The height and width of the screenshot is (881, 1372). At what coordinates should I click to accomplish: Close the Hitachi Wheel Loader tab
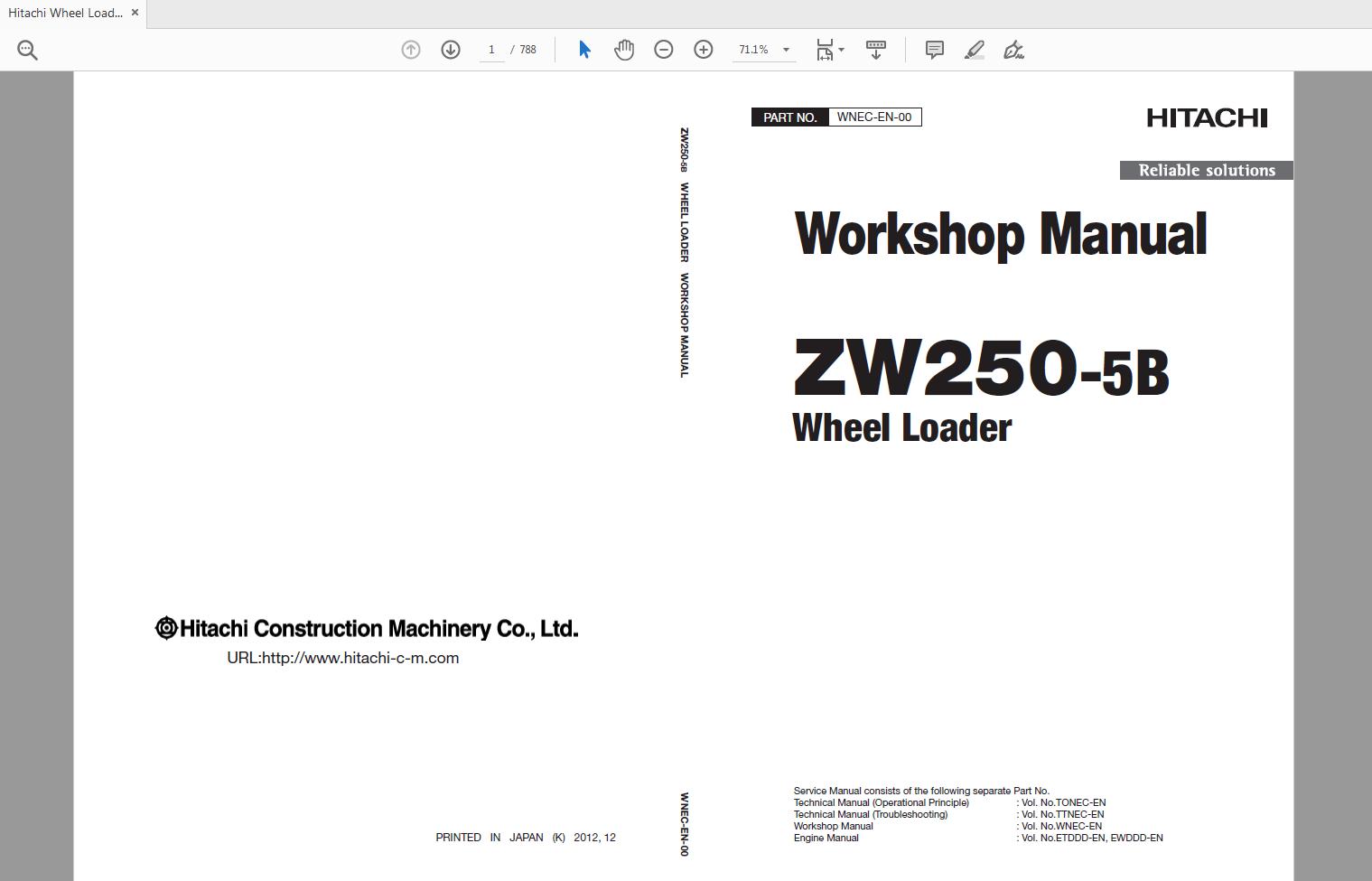[x=135, y=13]
